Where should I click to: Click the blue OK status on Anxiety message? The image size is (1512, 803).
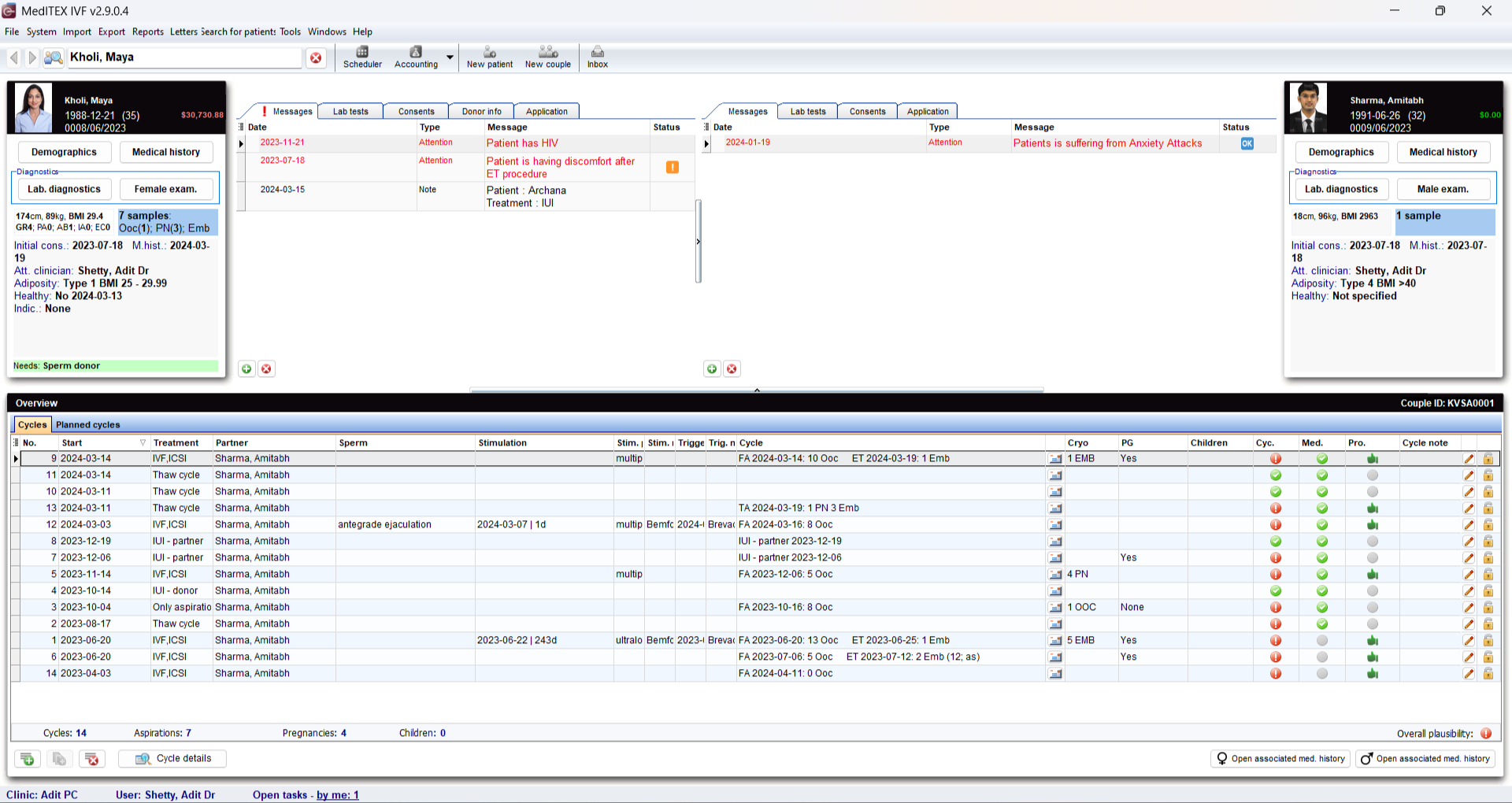pos(1247,143)
